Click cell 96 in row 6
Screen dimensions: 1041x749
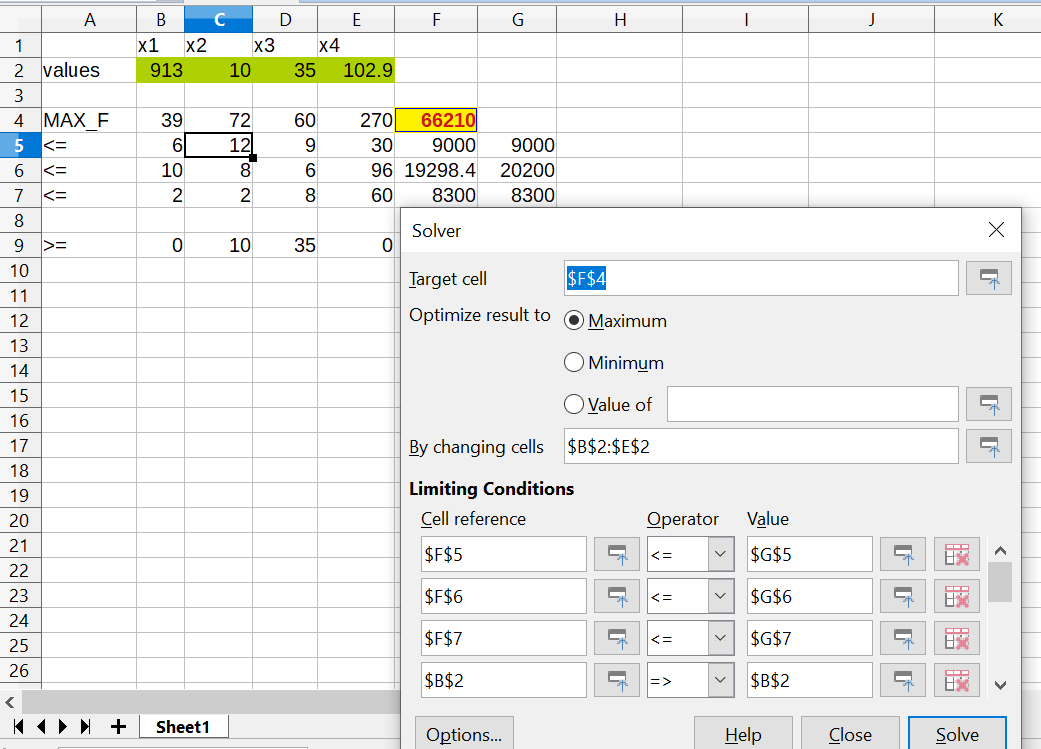point(356,171)
